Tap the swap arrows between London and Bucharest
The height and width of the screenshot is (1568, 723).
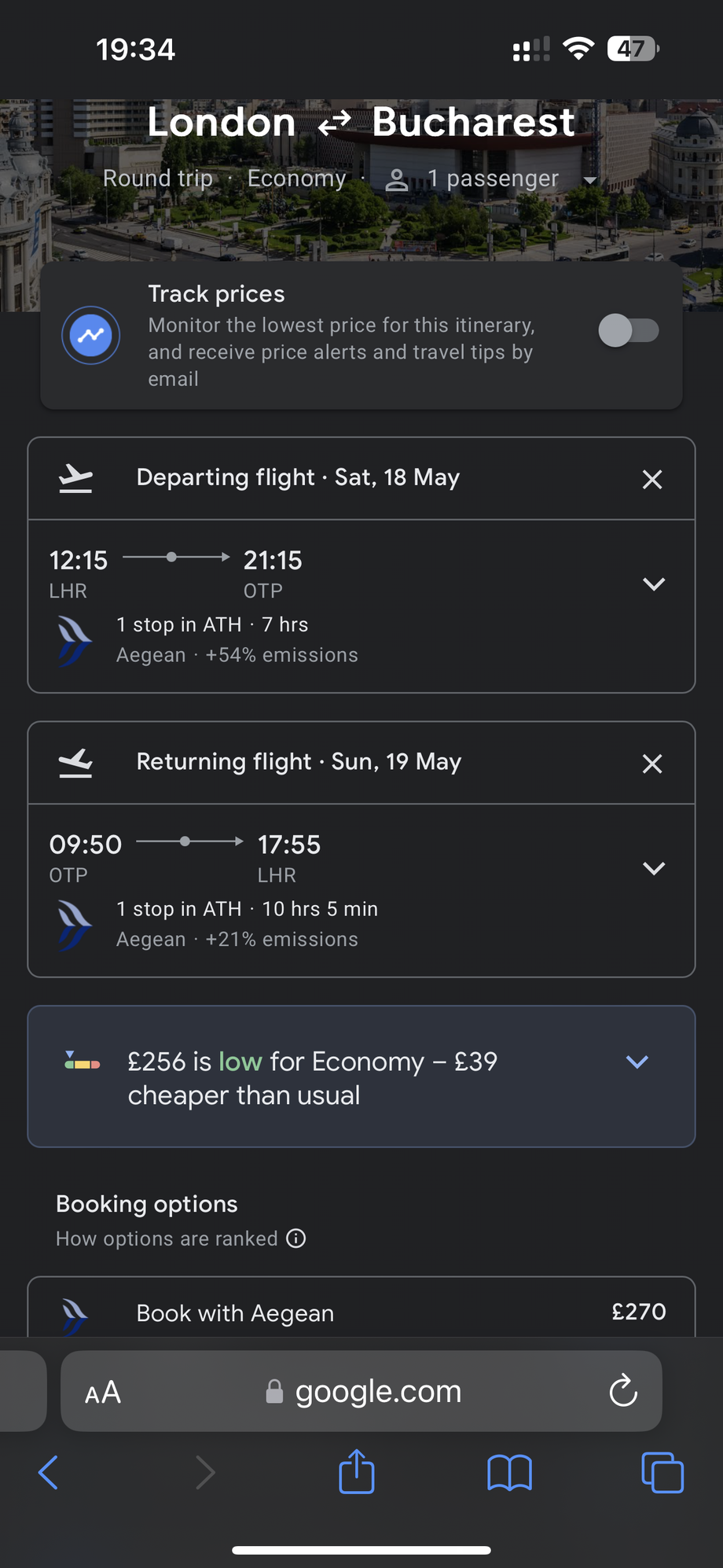[x=335, y=123]
